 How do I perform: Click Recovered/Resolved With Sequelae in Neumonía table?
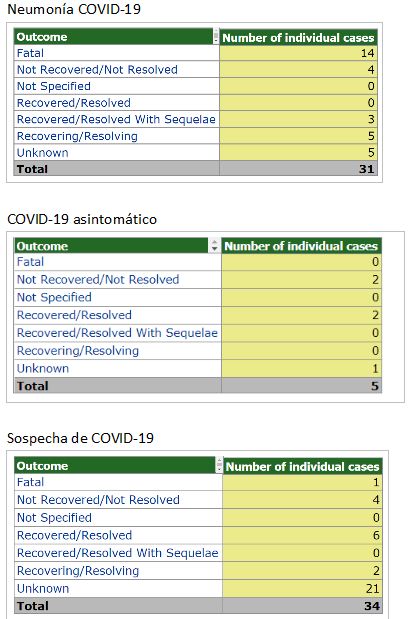(116, 119)
